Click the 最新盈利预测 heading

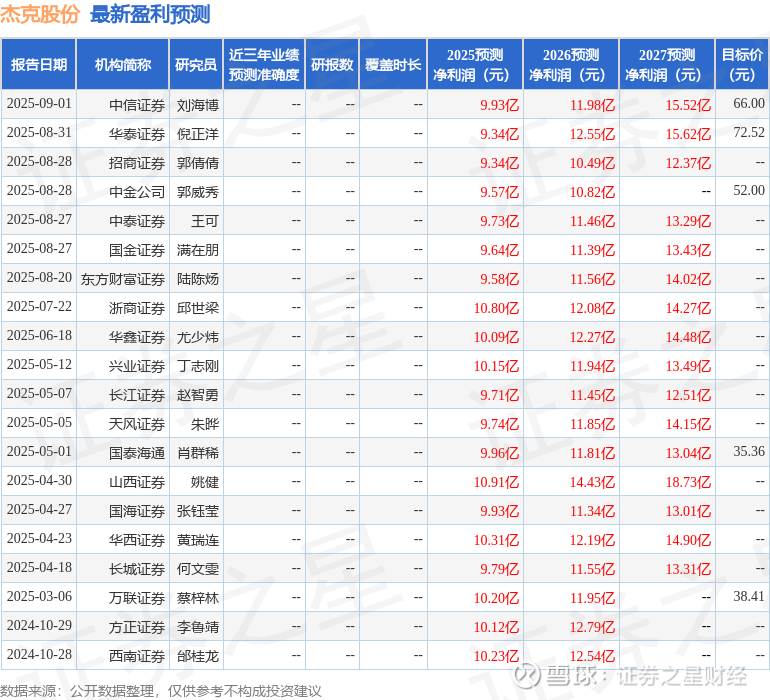[x=150, y=14]
